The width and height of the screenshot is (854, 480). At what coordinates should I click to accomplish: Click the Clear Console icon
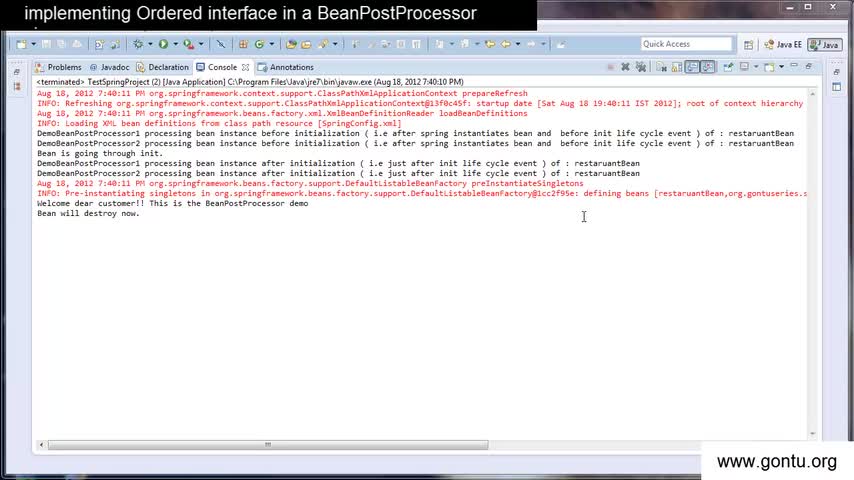[x=661, y=67]
